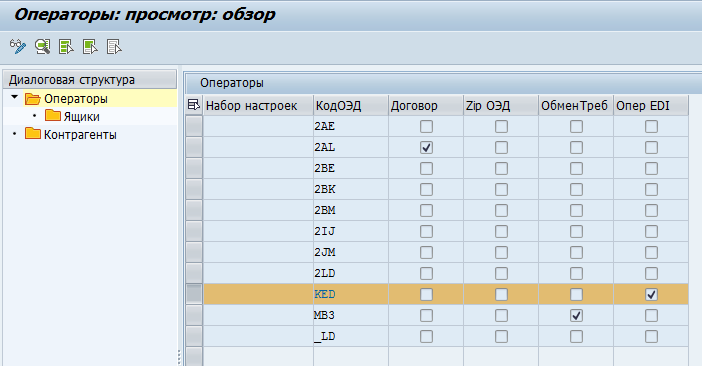Toggle Договор checkbox in row 2AE
Image resolution: width=702 pixels, height=366 pixels.
click(426, 127)
